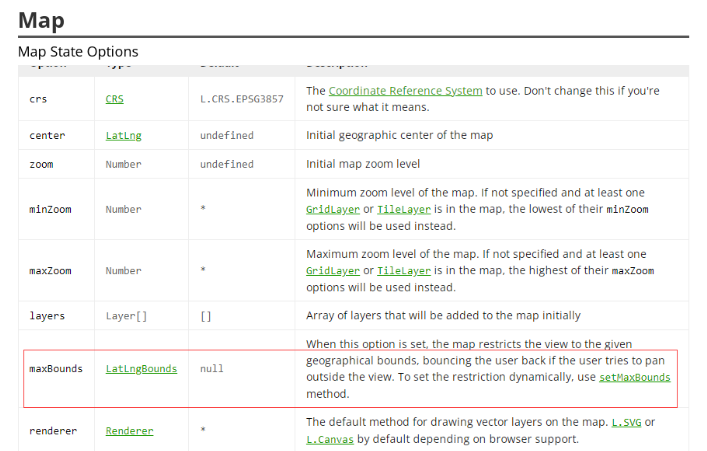Select the center option name
Image resolution: width=707 pixels, height=451 pixels.
point(47,135)
